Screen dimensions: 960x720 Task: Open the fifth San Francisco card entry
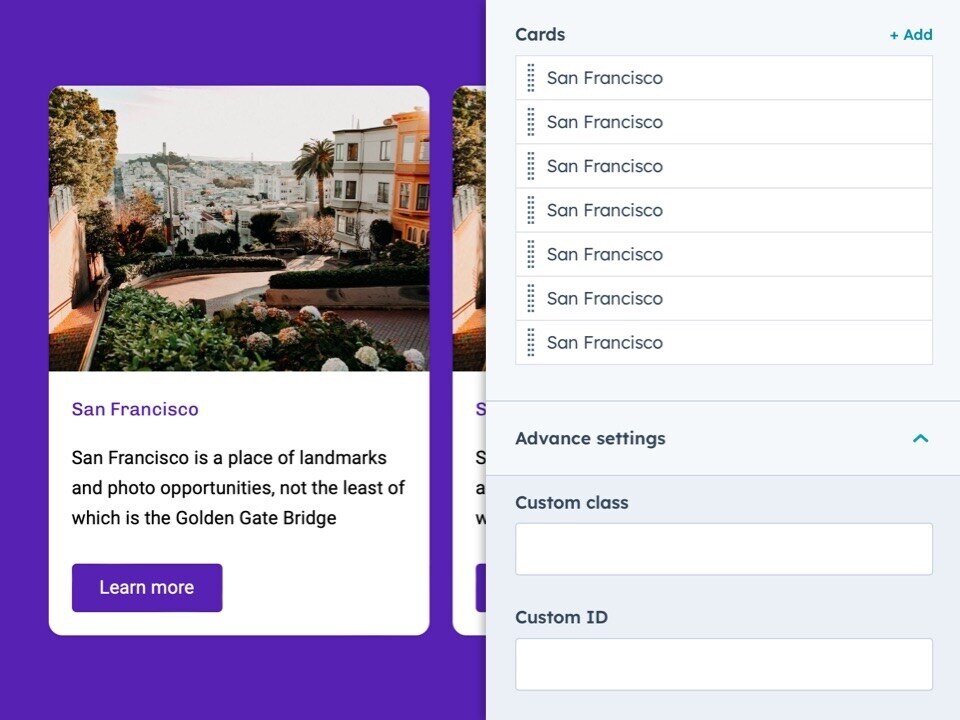pos(700,254)
